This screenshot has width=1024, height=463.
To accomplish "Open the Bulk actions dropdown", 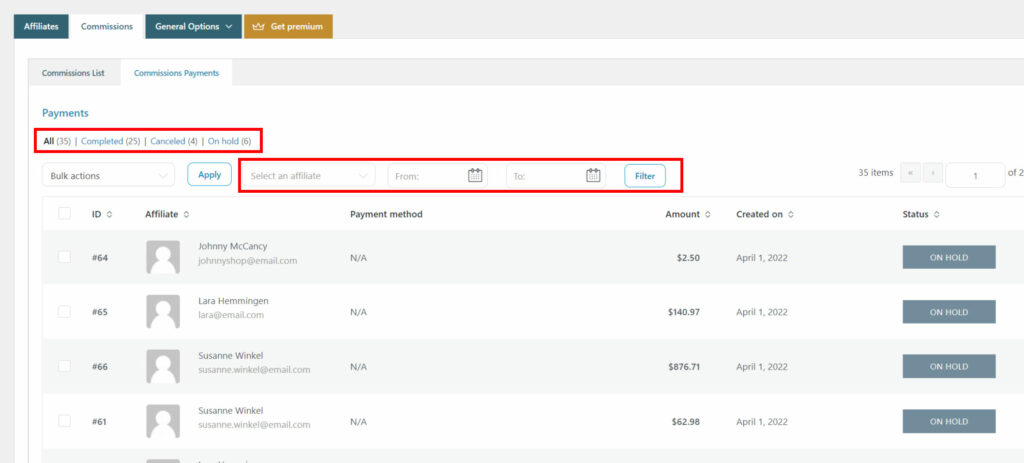I will coord(109,176).
